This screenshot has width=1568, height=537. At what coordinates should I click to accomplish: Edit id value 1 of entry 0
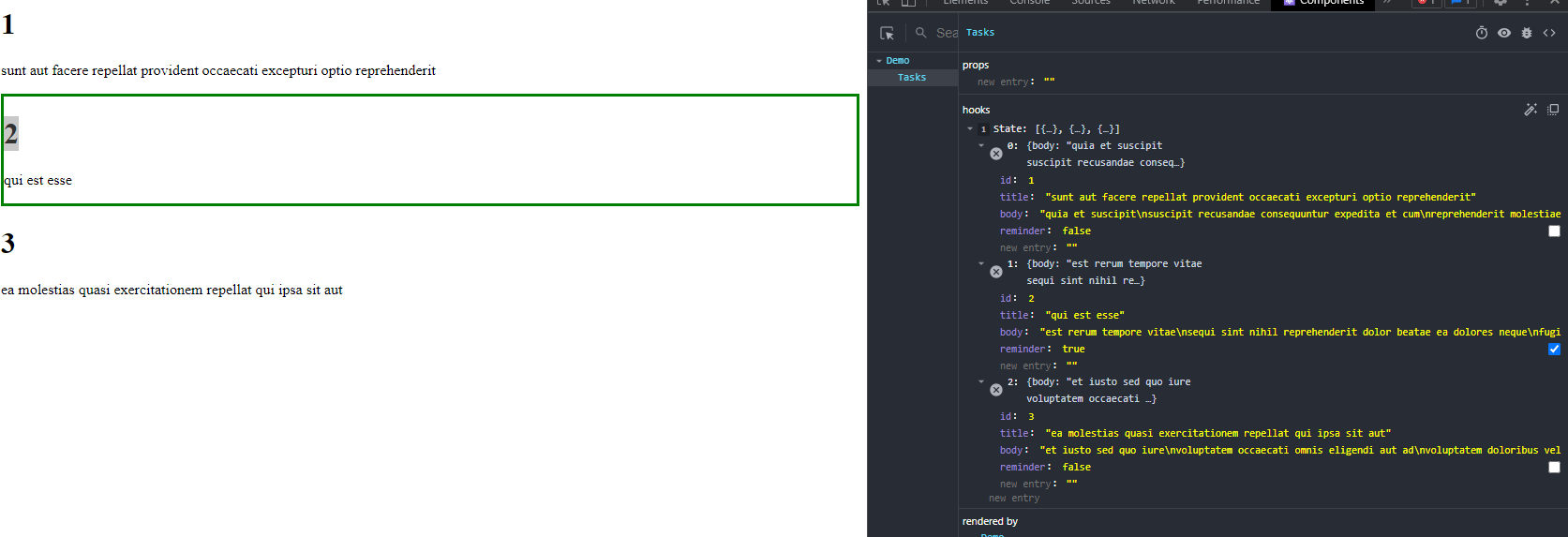1031,181
